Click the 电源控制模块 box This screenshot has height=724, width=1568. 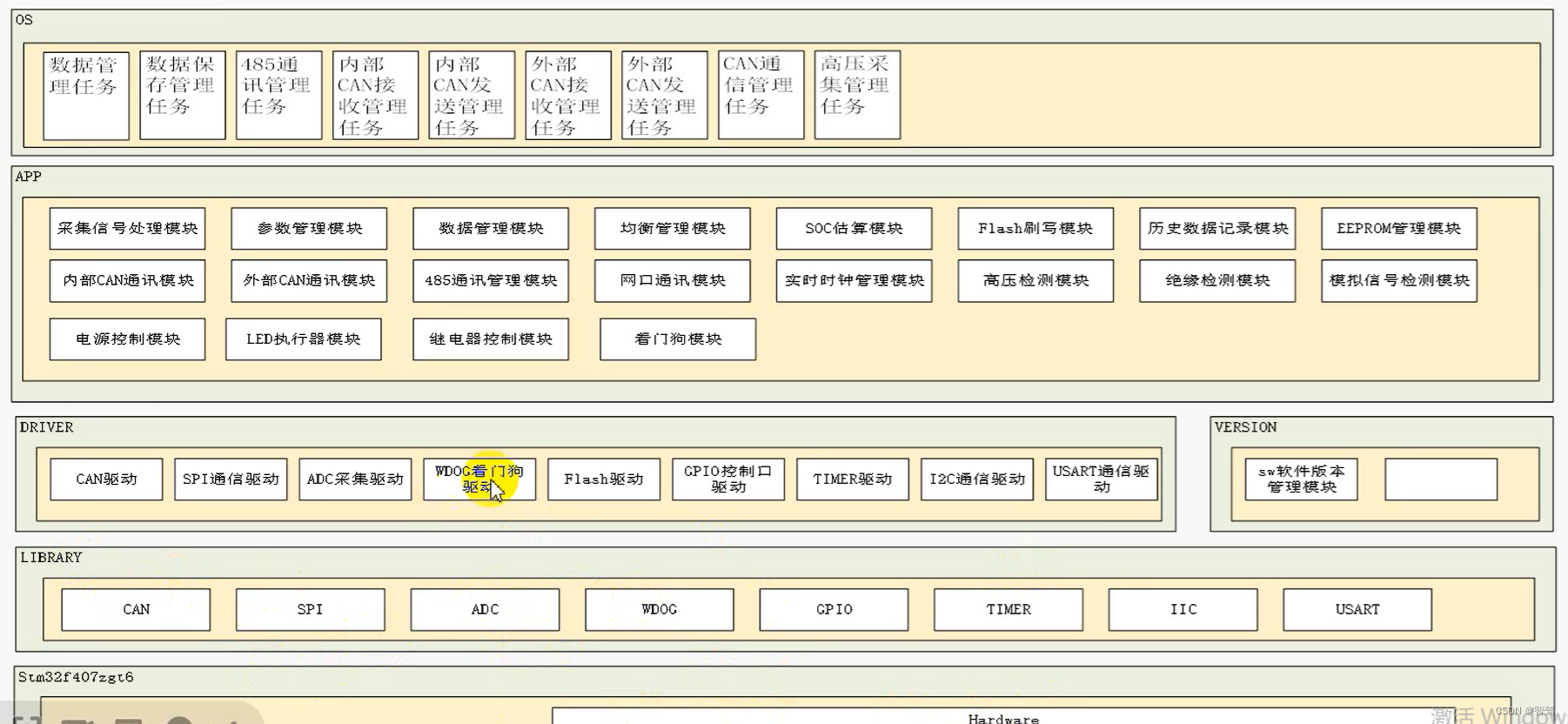tap(127, 339)
